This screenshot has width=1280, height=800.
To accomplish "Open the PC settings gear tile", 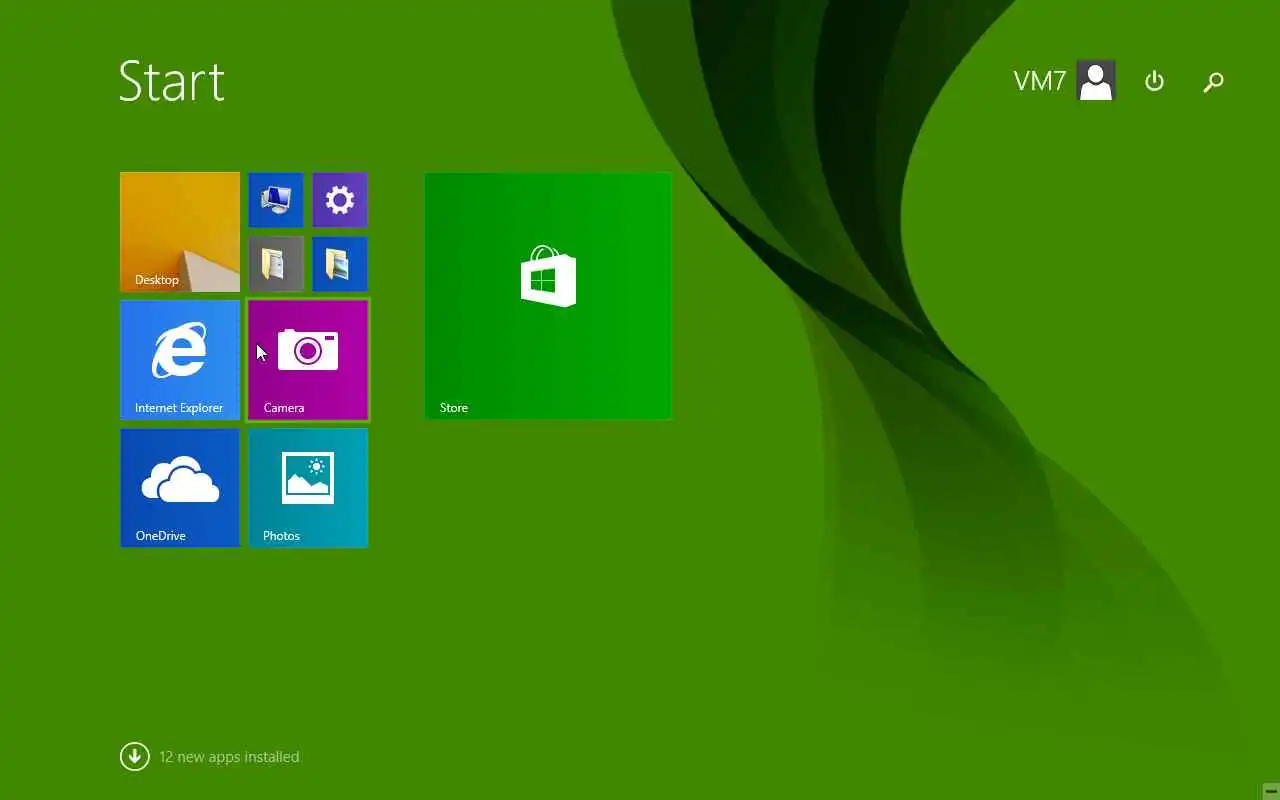I will (x=340, y=200).
